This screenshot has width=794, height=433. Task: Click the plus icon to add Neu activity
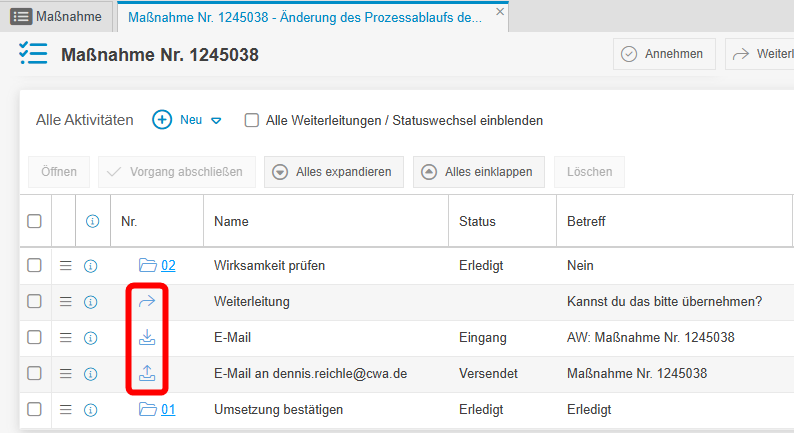pos(162,120)
